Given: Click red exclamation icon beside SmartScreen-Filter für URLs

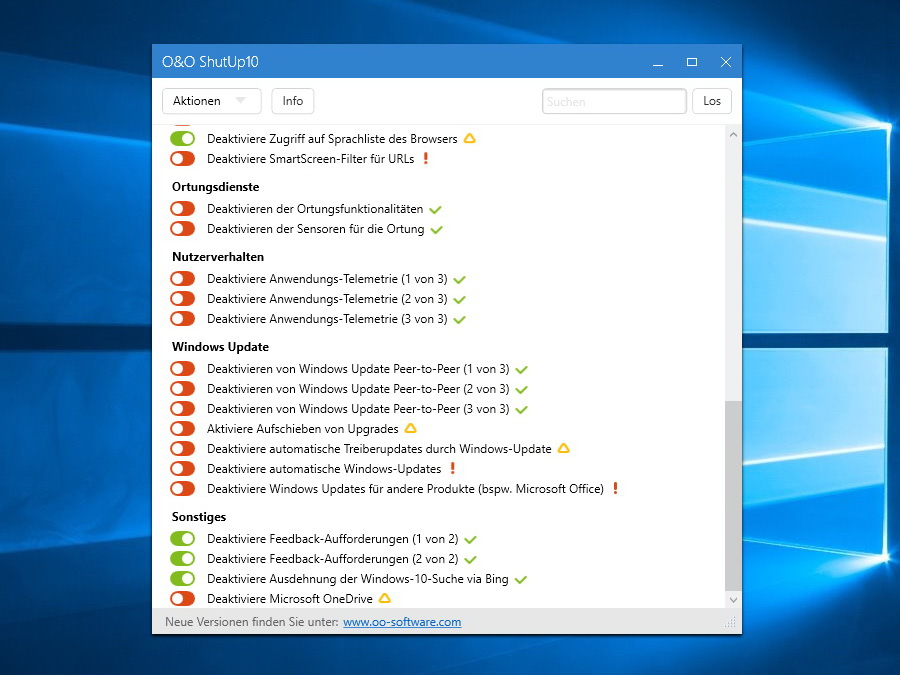Looking at the screenshot, I should pyautogui.click(x=426, y=158).
